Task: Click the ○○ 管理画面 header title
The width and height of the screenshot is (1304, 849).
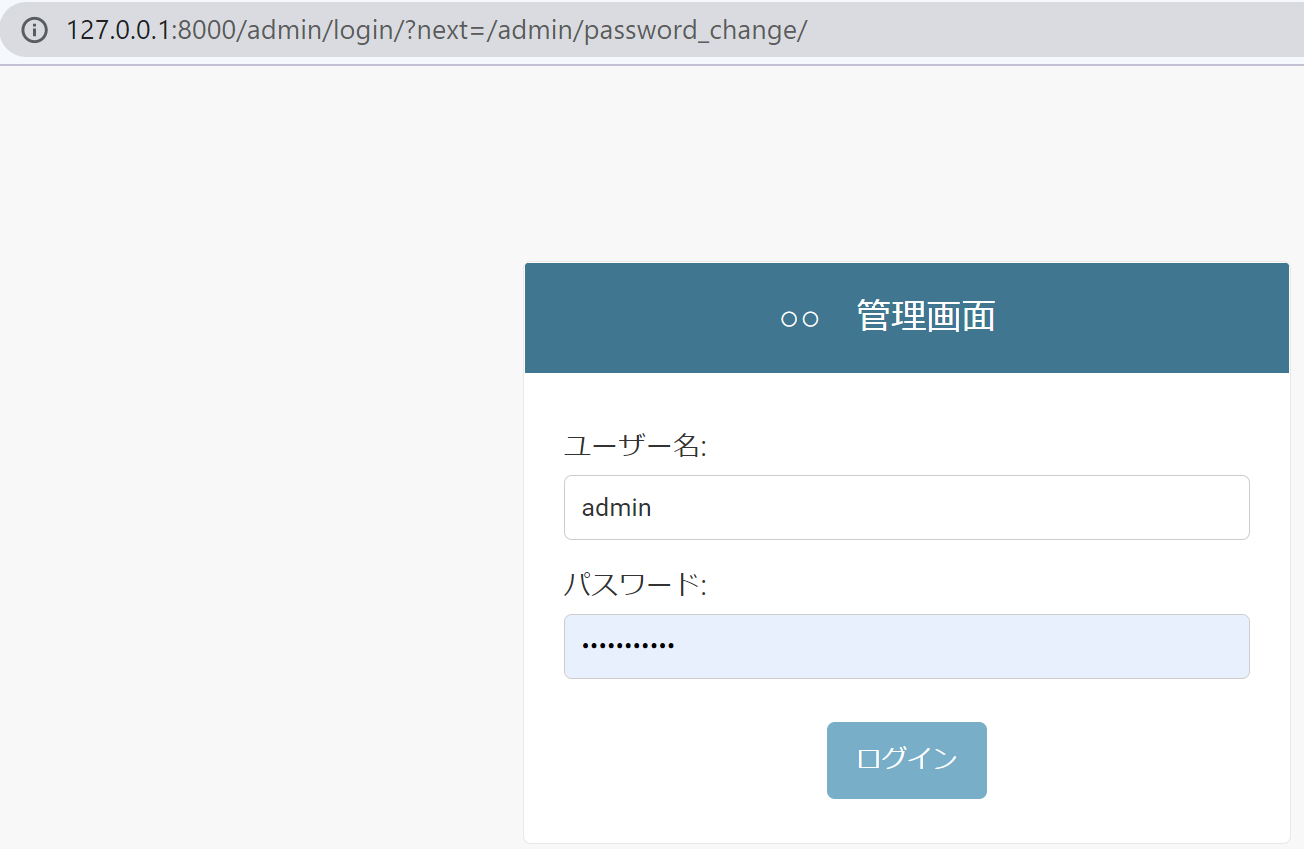Action: pyautogui.click(x=887, y=317)
